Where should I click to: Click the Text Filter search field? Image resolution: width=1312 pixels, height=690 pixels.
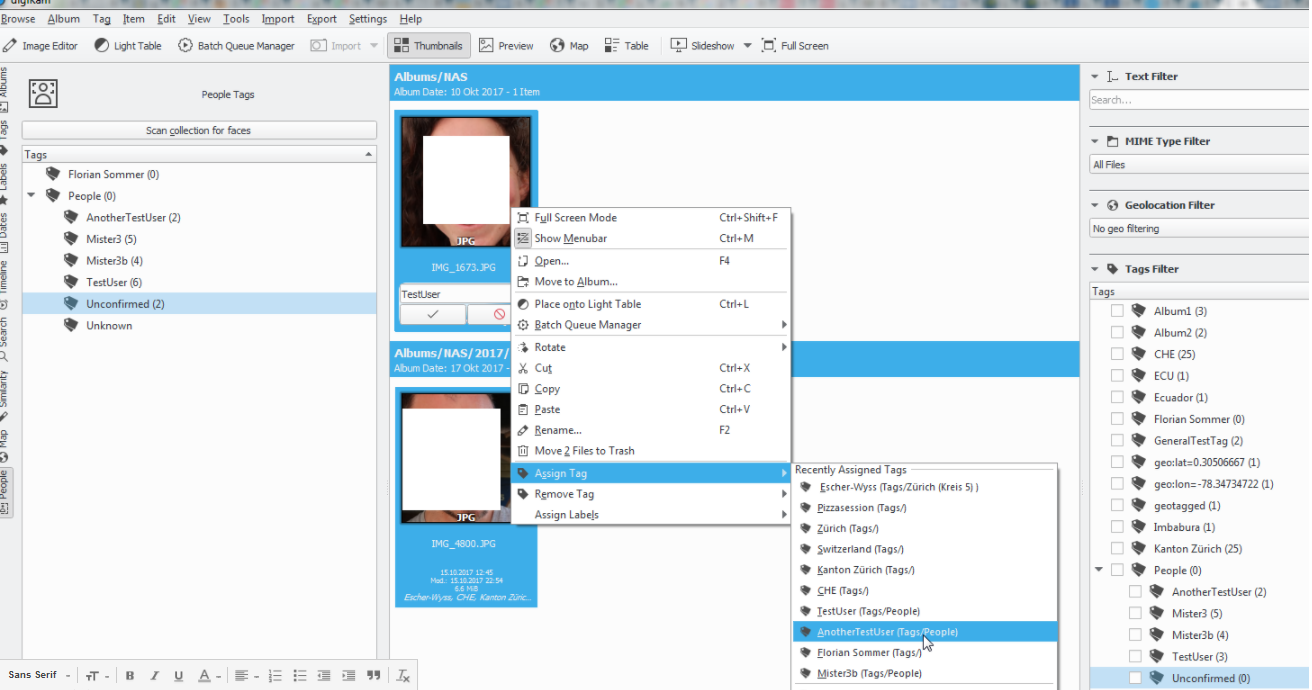[1198, 100]
